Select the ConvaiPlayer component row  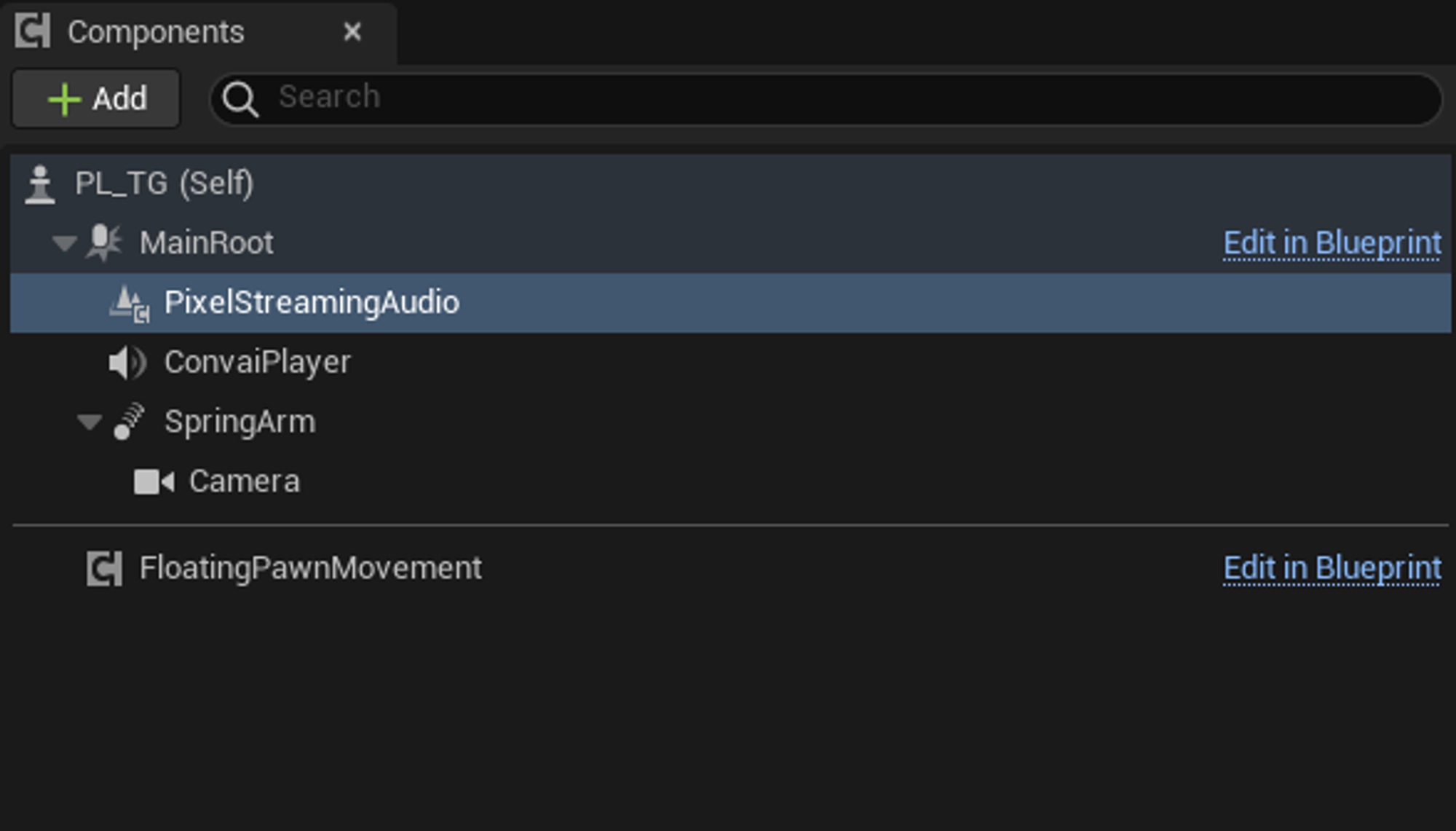click(730, 363)
